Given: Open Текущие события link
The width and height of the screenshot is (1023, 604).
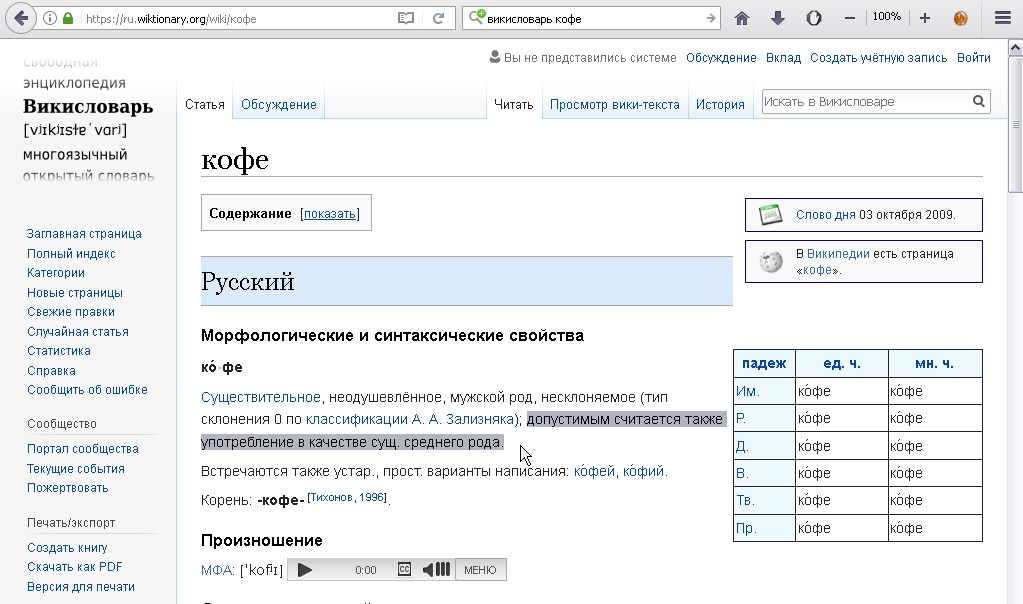Looking at the screenshot, I should 76,468.
